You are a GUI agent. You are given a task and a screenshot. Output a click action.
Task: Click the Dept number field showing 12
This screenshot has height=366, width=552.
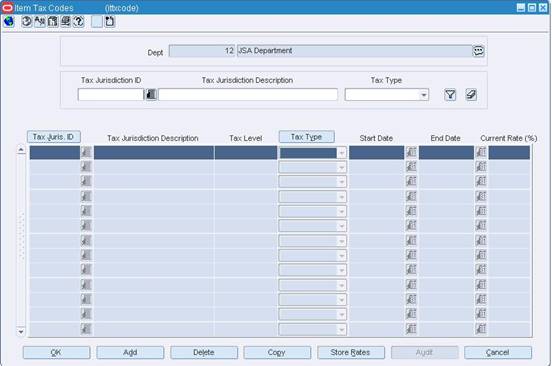(202, 51)
